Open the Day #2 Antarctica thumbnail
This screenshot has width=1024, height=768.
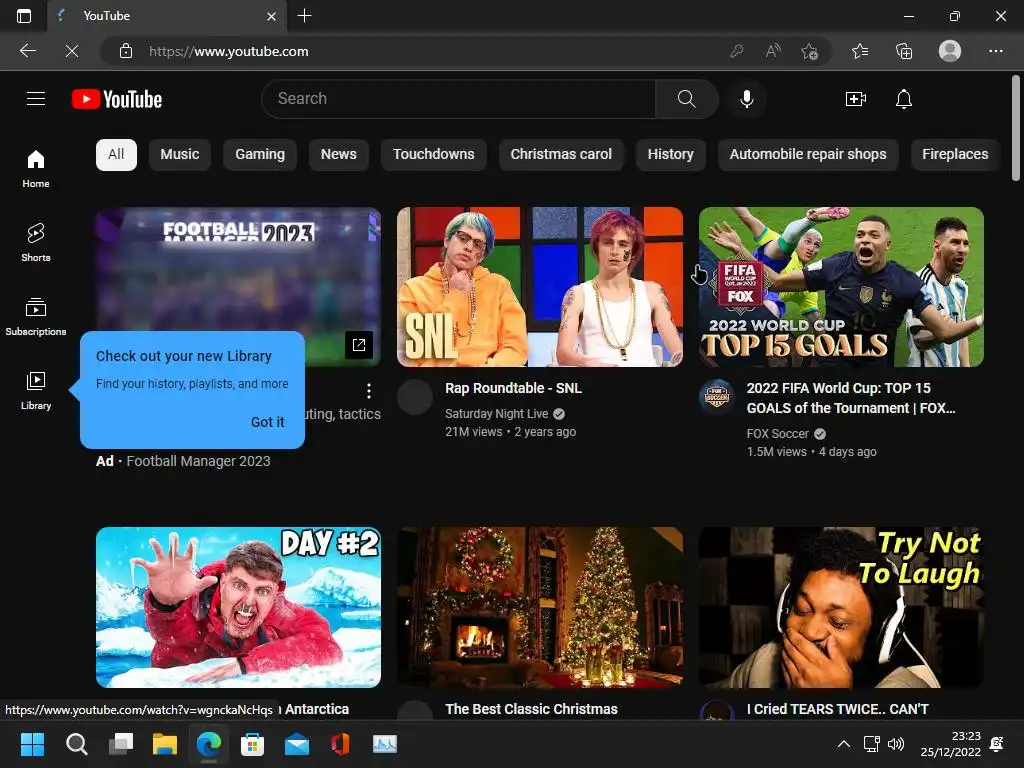238,607
